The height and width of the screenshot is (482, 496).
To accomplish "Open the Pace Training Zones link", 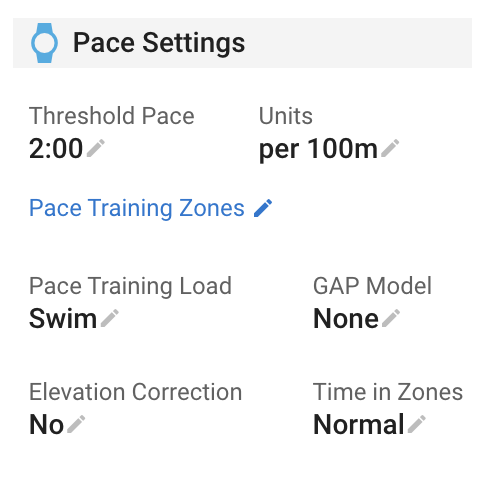I will 137,208.
